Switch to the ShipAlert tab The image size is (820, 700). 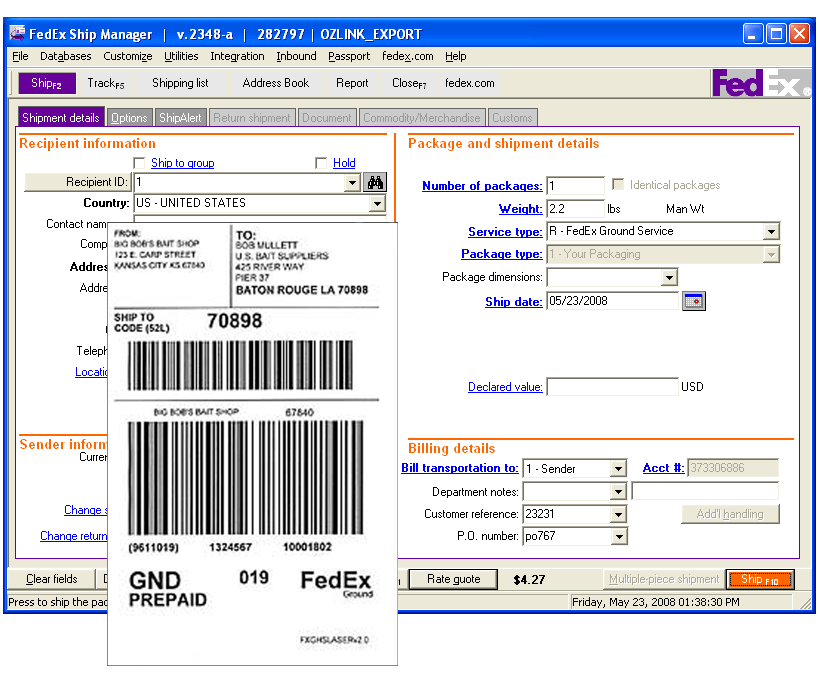pos(180,118)
